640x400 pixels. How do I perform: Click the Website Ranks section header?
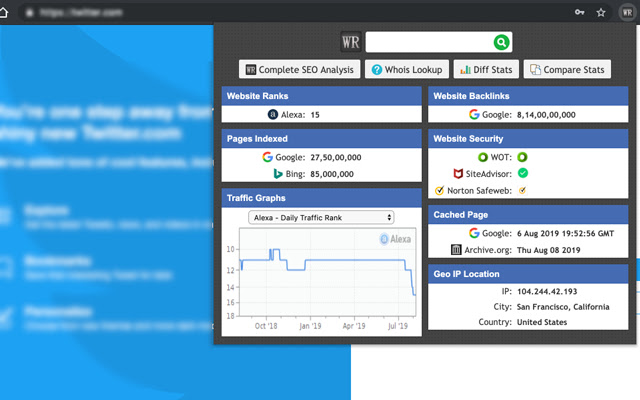point(322,96)
